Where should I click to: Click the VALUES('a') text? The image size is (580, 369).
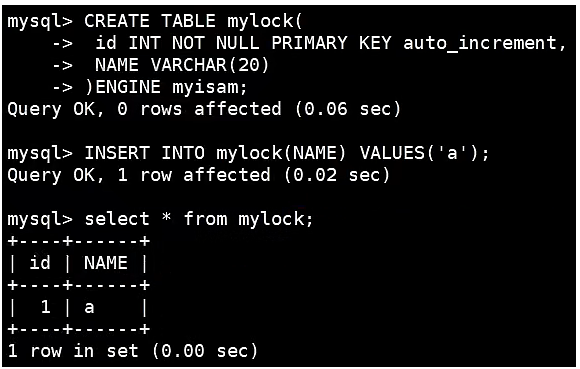[419, 153]
